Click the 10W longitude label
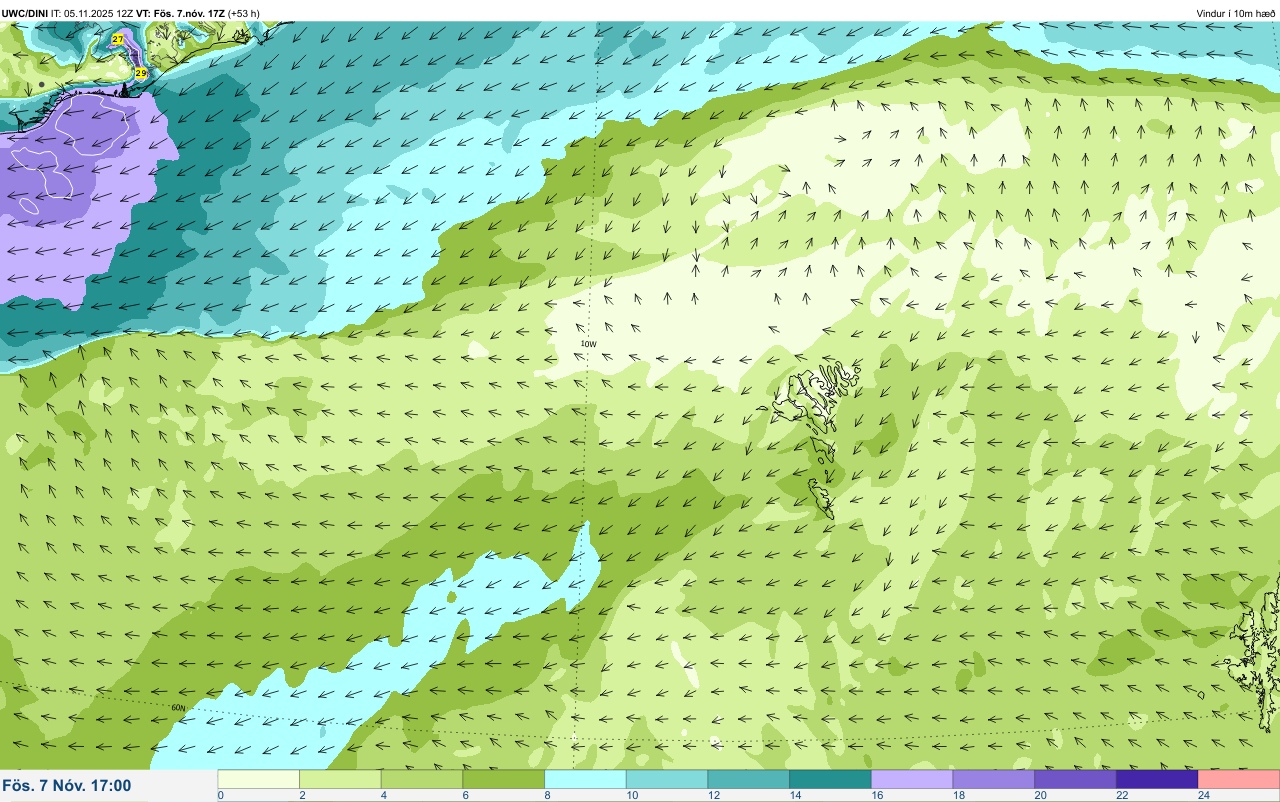1280x802 pixels. (589, 344)
